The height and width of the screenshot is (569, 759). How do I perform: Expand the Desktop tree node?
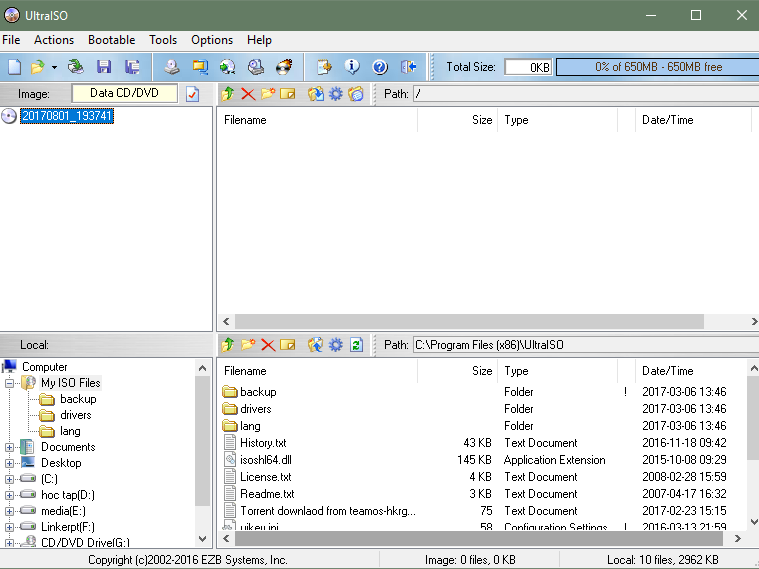pyautogui.click(x=9, y=463)
